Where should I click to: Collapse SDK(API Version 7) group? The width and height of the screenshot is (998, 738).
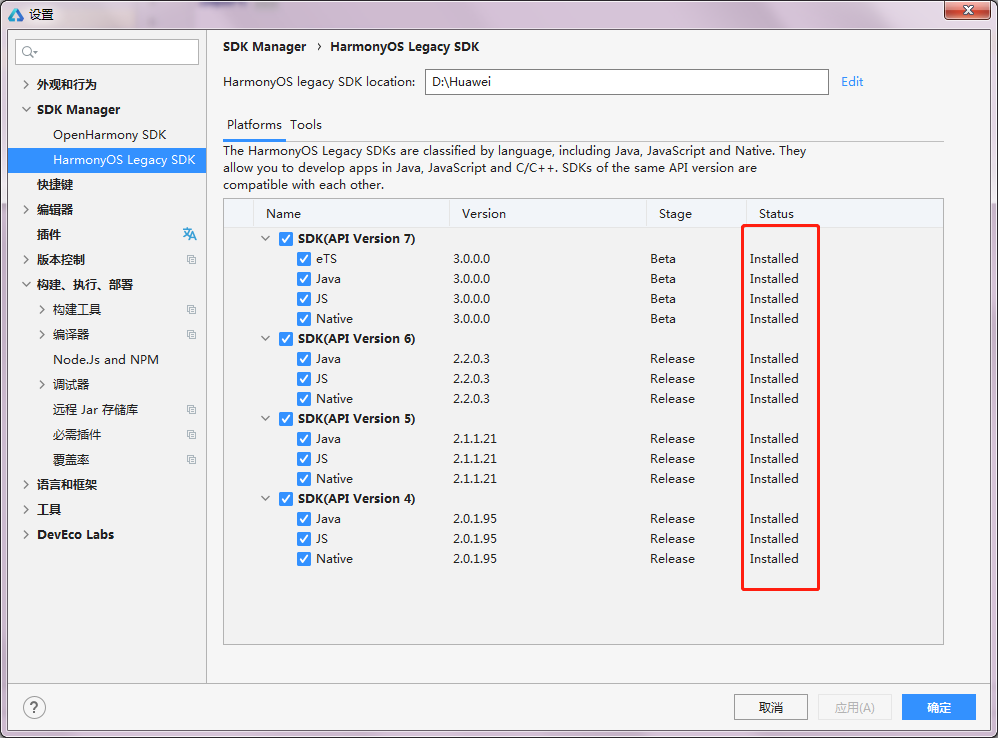point(265,239)
